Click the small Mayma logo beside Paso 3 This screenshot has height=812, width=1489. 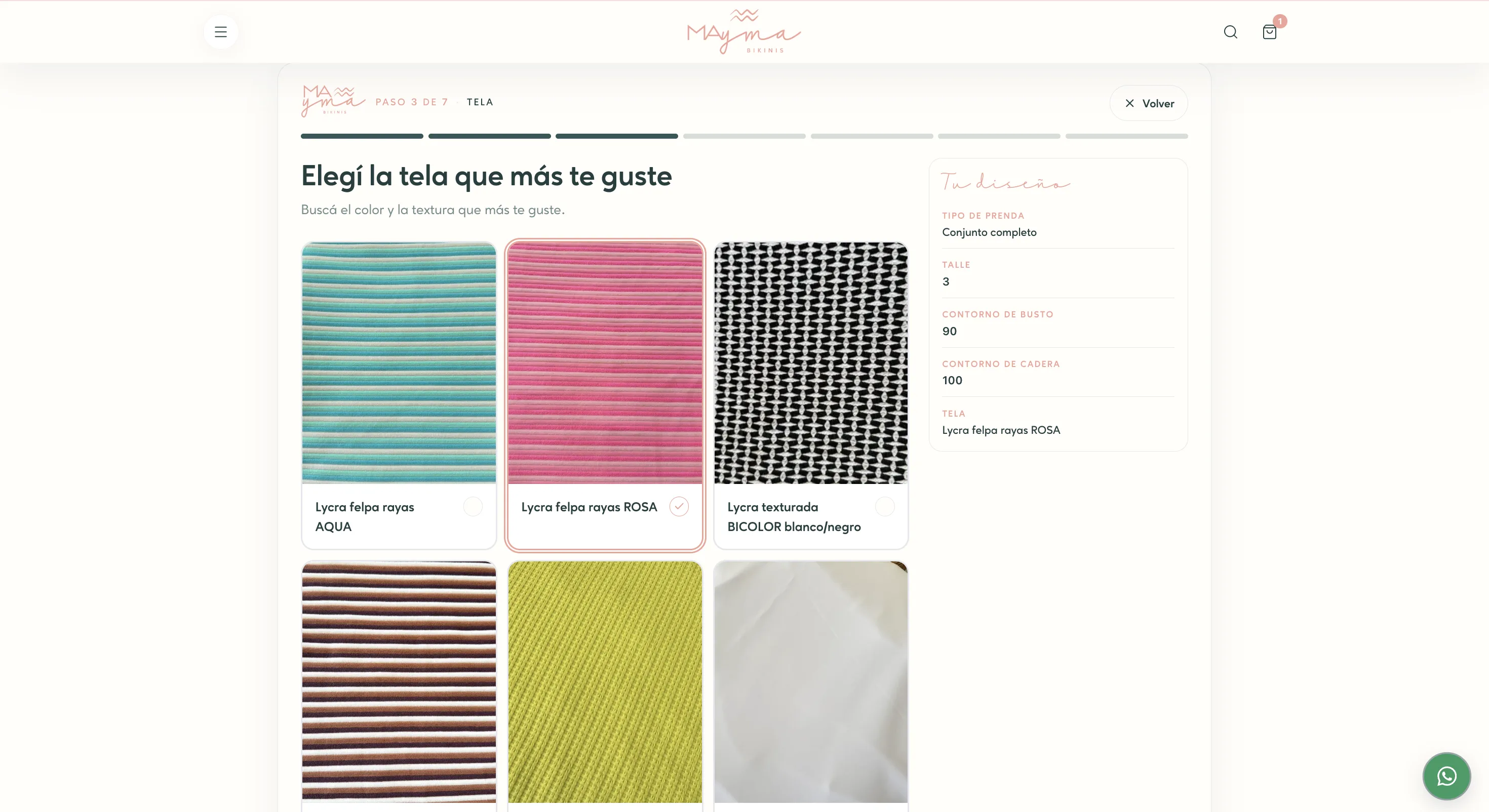tap(333, 101)
